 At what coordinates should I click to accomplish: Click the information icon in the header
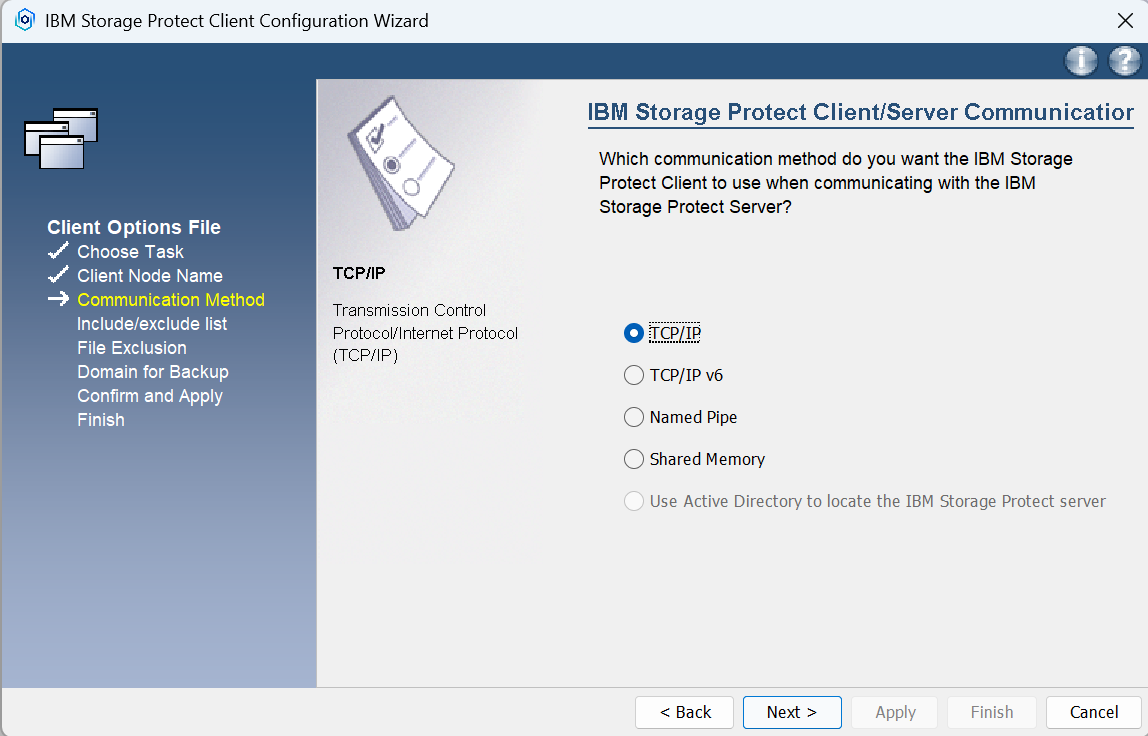point(1081,62)
